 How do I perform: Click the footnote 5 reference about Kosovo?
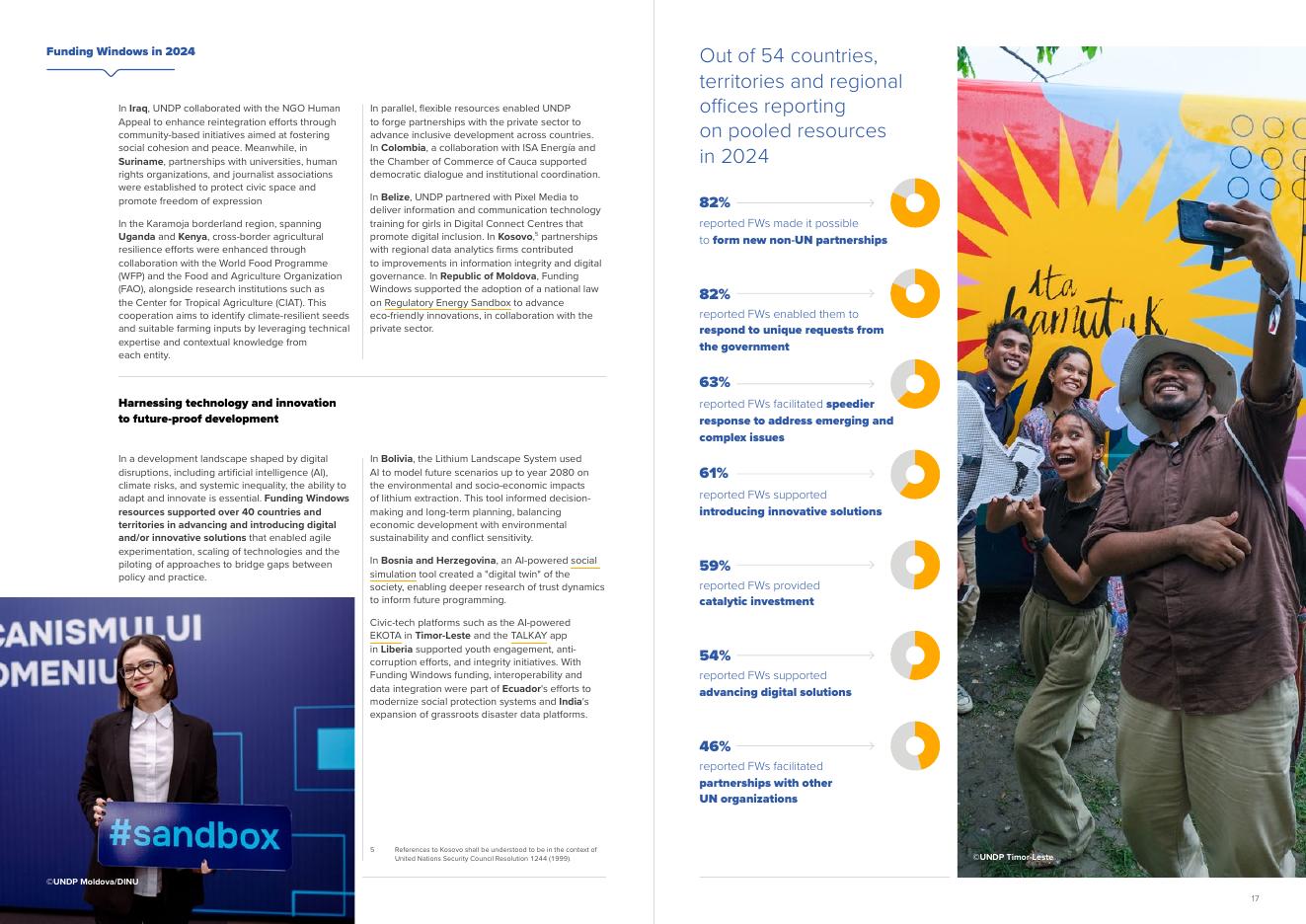click(x=484, y=854)
